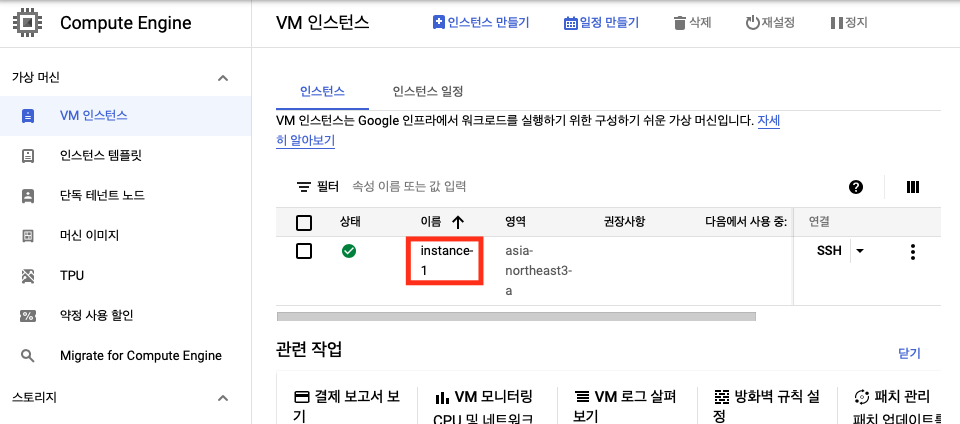960x424 pixels.
Task: Open the column display options icon
Action: click(x=913, y=187)
